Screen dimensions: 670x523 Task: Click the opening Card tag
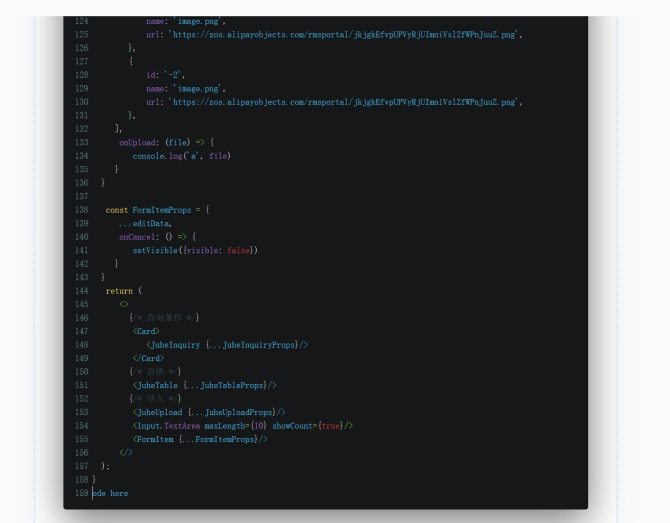click(146, 331)
